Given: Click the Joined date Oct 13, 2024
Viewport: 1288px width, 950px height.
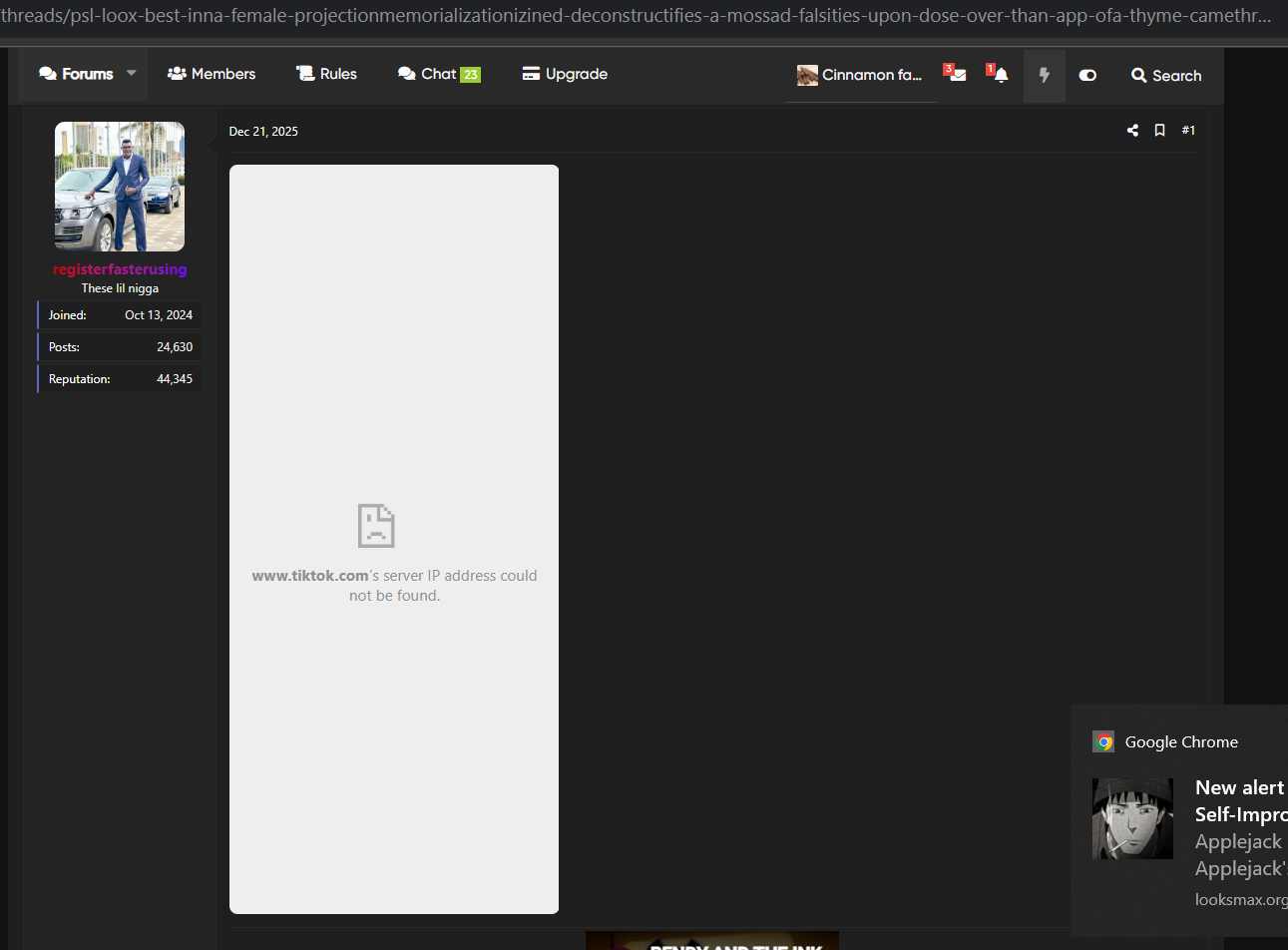Looking at the screenshot, I should [x=159, y=315].
